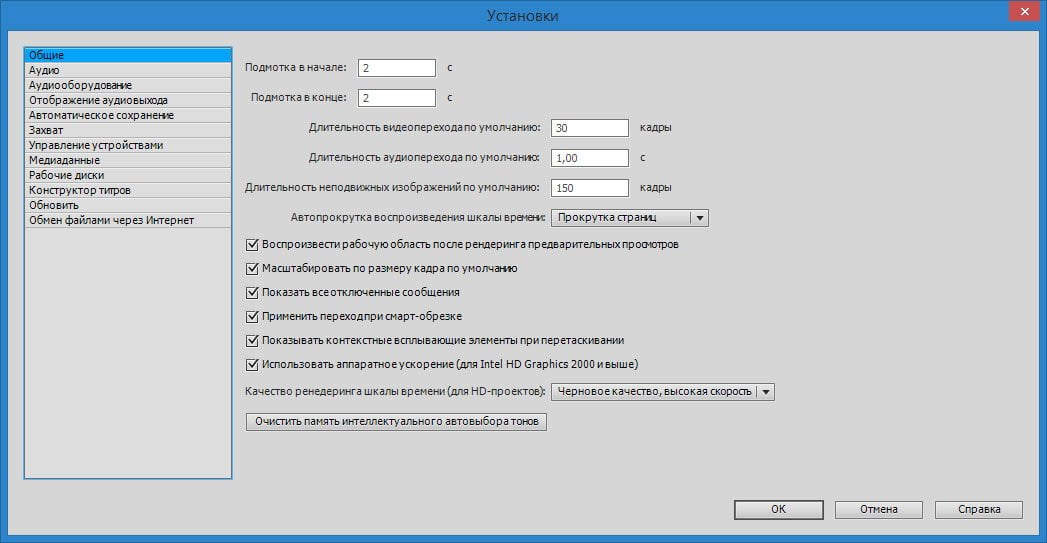1047x543 pixels.
Task: Open Обмен файлами через Интернет settings
Action: 128,220
